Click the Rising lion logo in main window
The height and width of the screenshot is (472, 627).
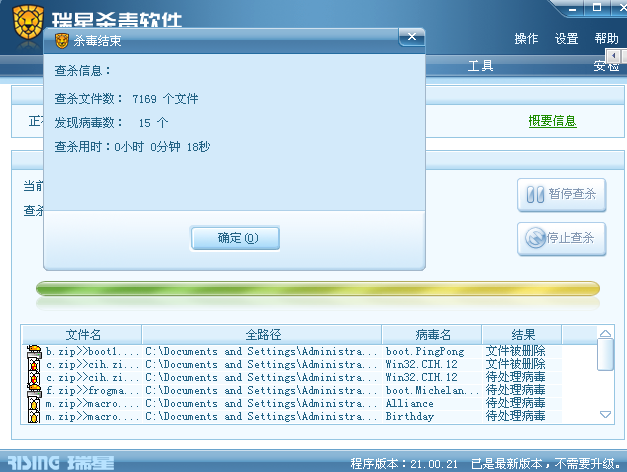28,22
